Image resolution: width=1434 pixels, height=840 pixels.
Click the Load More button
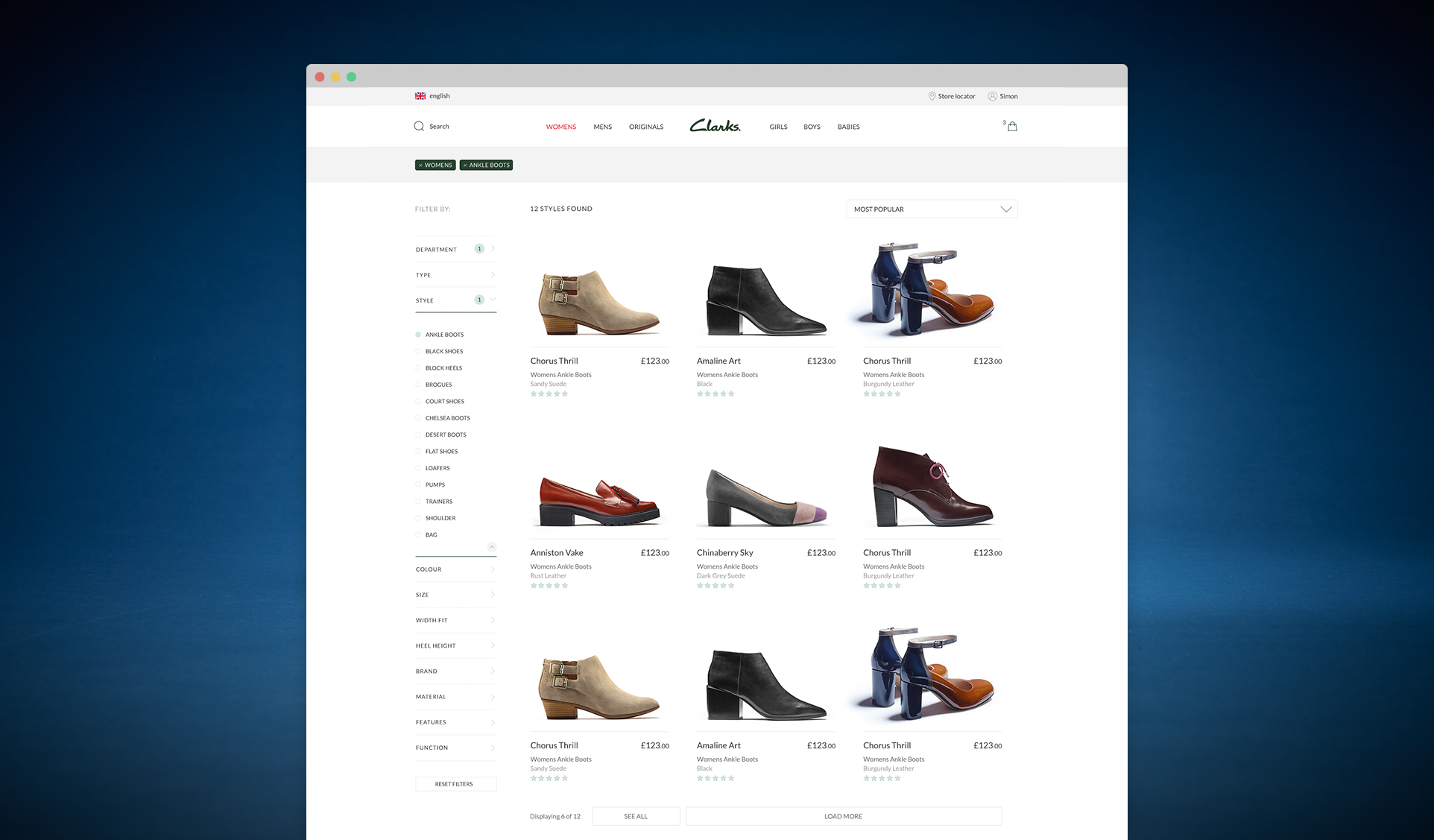tap(843, 816)
